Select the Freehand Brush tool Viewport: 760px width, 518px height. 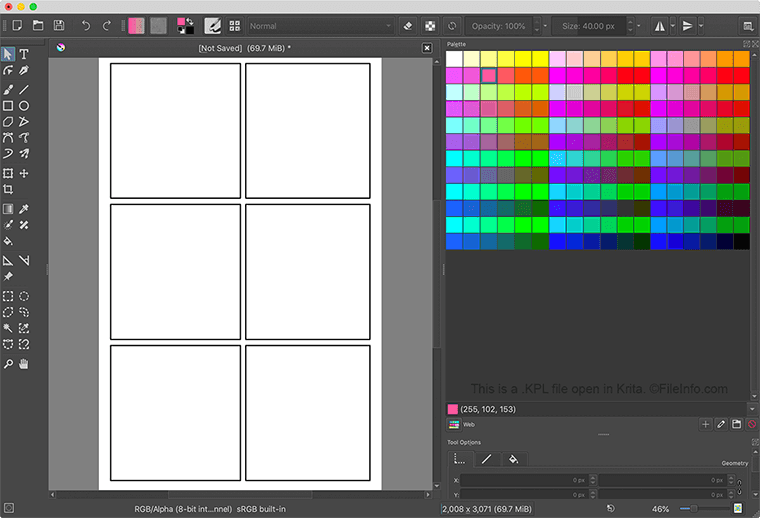pyautogui.click(x=8, y=90)
